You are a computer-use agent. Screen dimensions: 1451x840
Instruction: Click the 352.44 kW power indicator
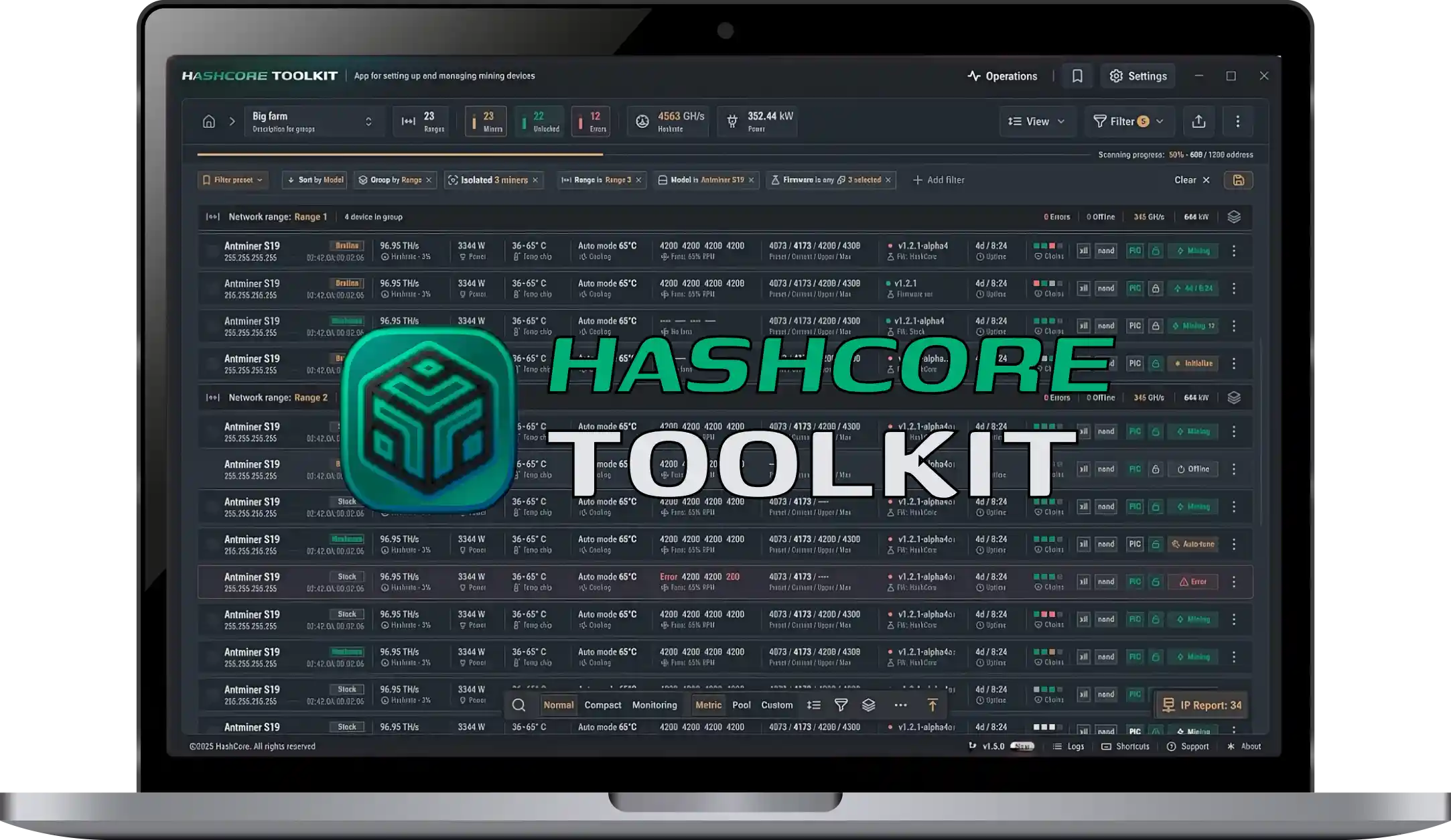(758, 121)
